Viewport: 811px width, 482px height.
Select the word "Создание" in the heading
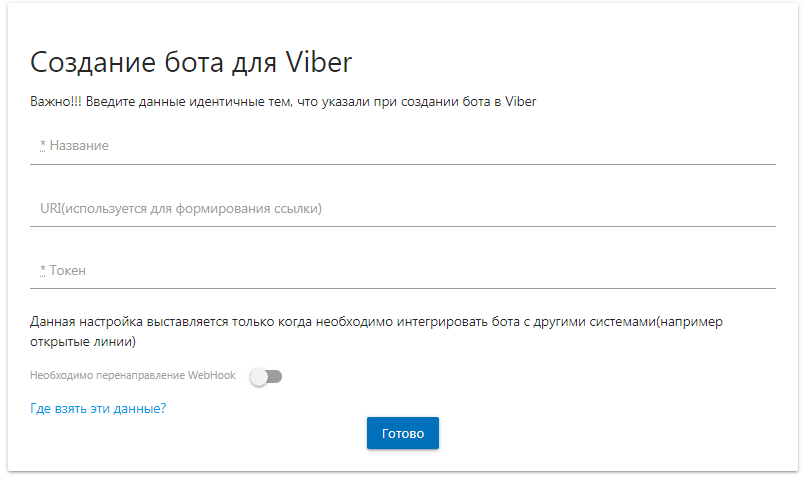[93, 63]
